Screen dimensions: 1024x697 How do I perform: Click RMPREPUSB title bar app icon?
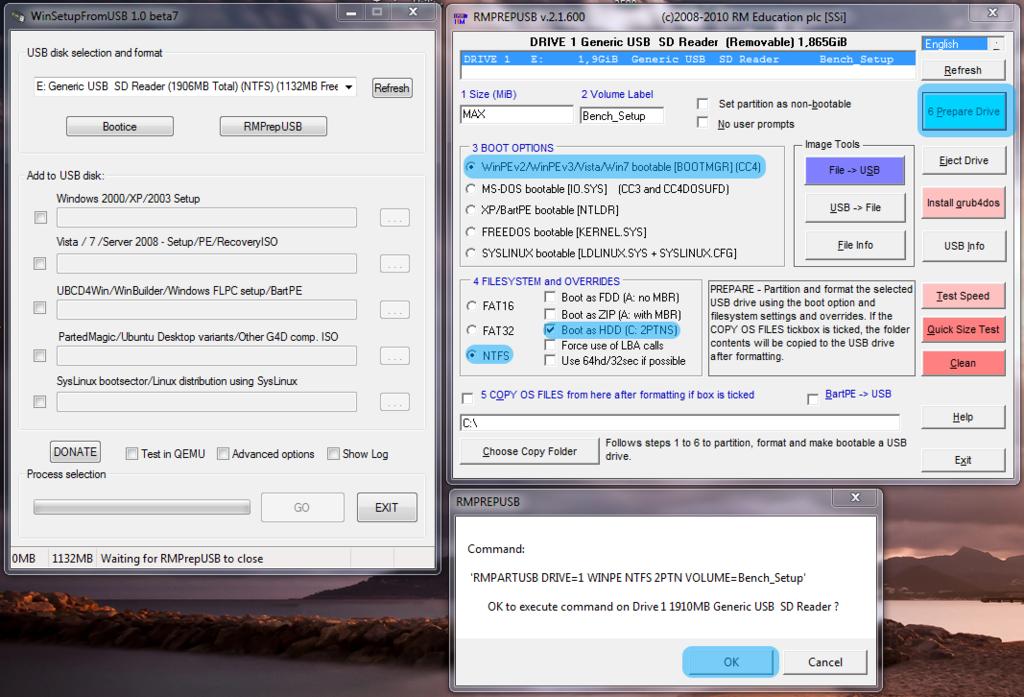point(460,18)
